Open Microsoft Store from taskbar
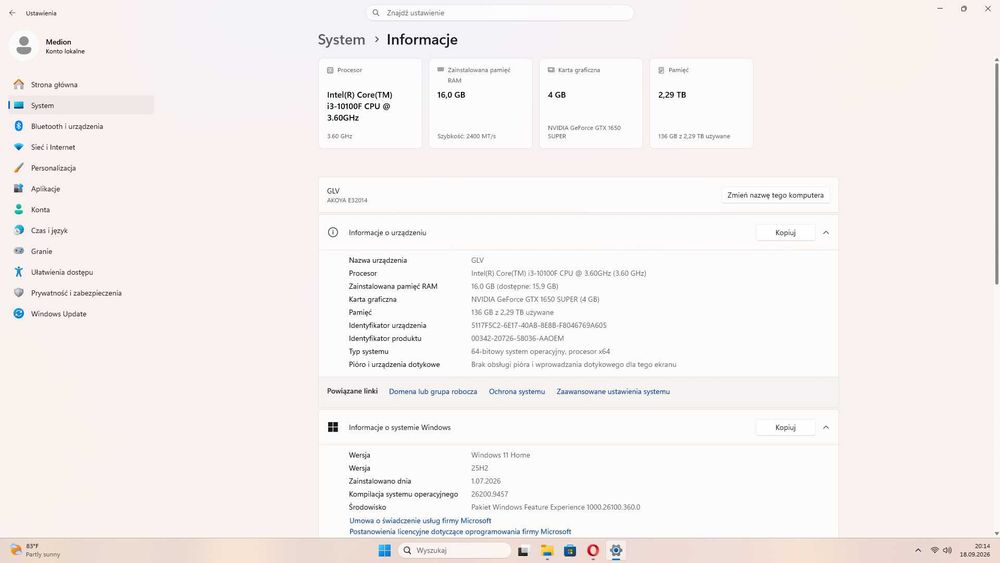 click(x=570, y=551)
